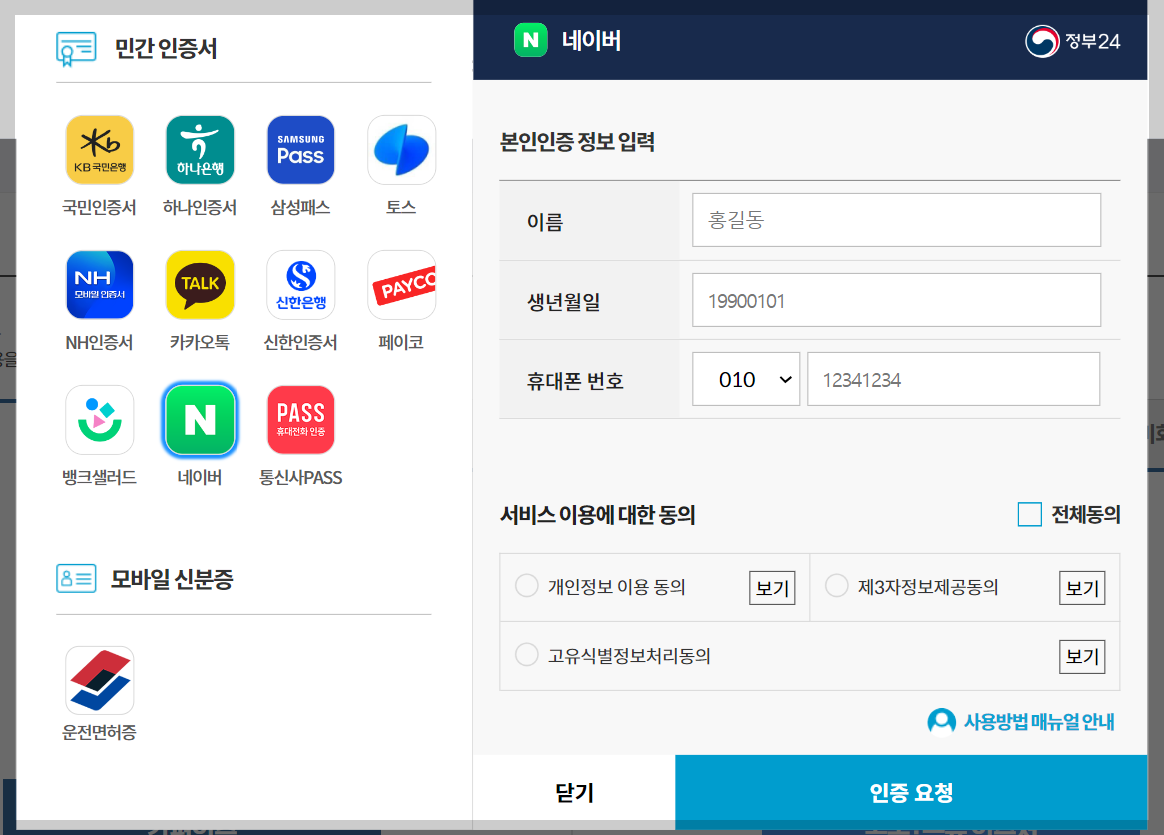The height and width of the screenshot is (835, 1164).
Task: Select the NH인증서 icon
Action: point(99,285)
